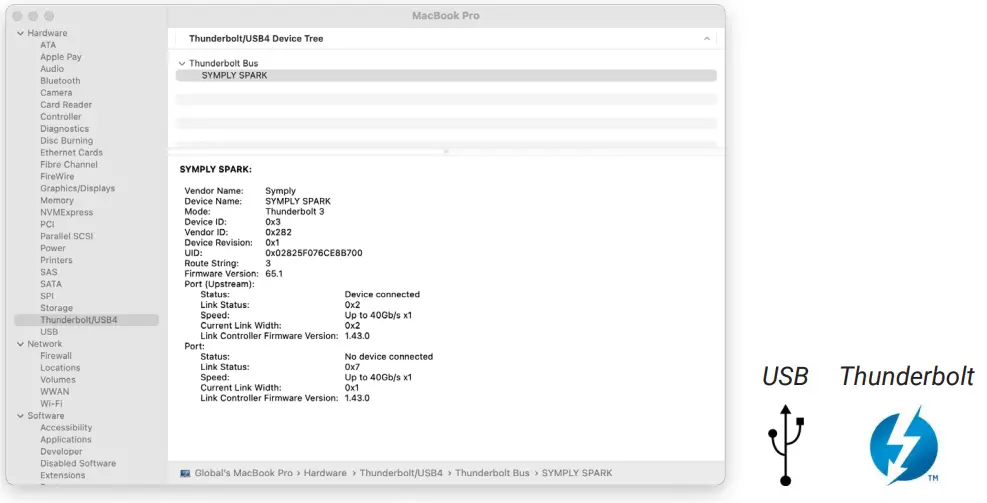Select Graphics/Displays in the sidebar
The width and height of the screenshot is (987, 503).
(78, 189)
